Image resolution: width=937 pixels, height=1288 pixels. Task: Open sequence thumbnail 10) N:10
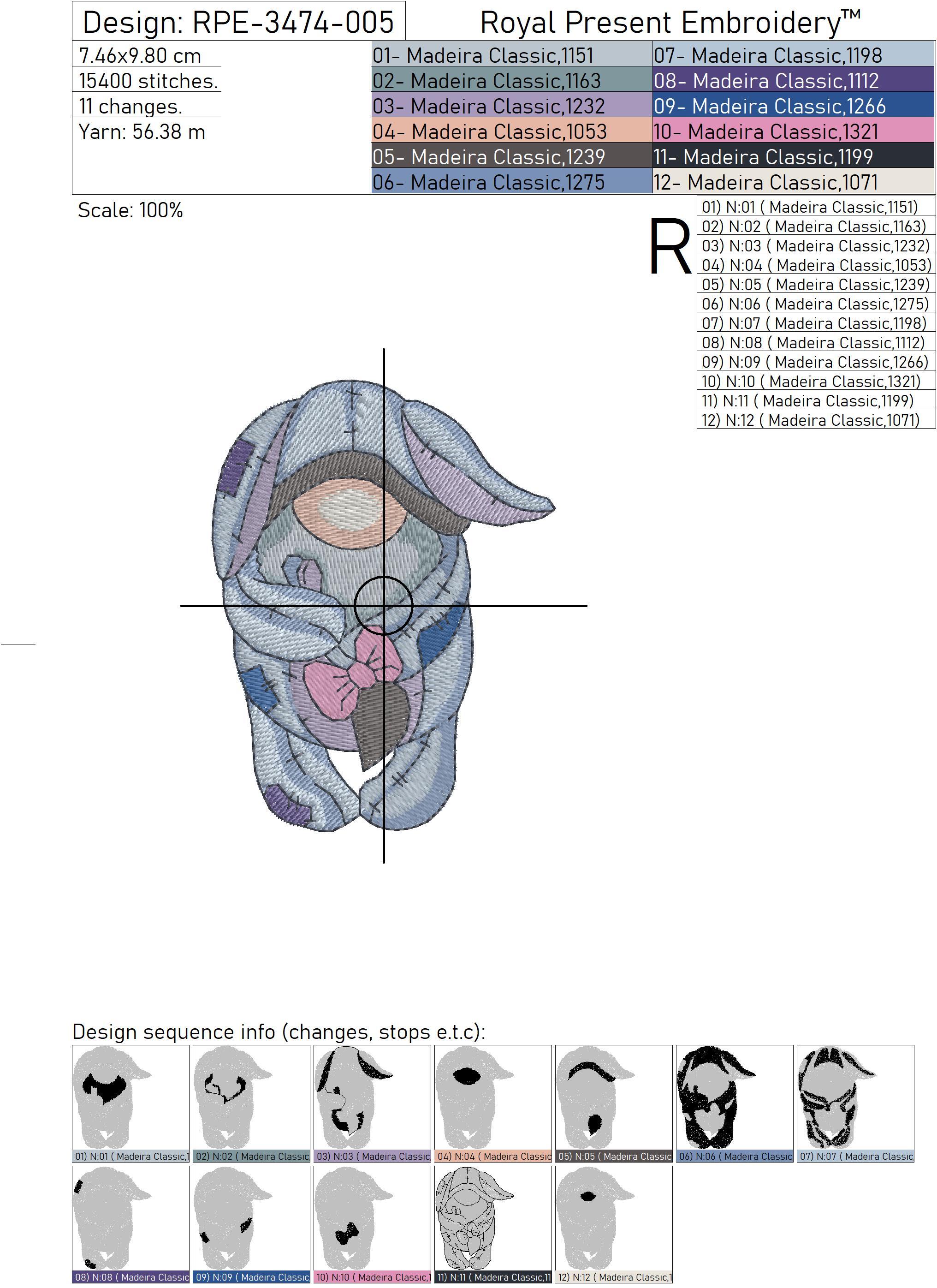372,1224
